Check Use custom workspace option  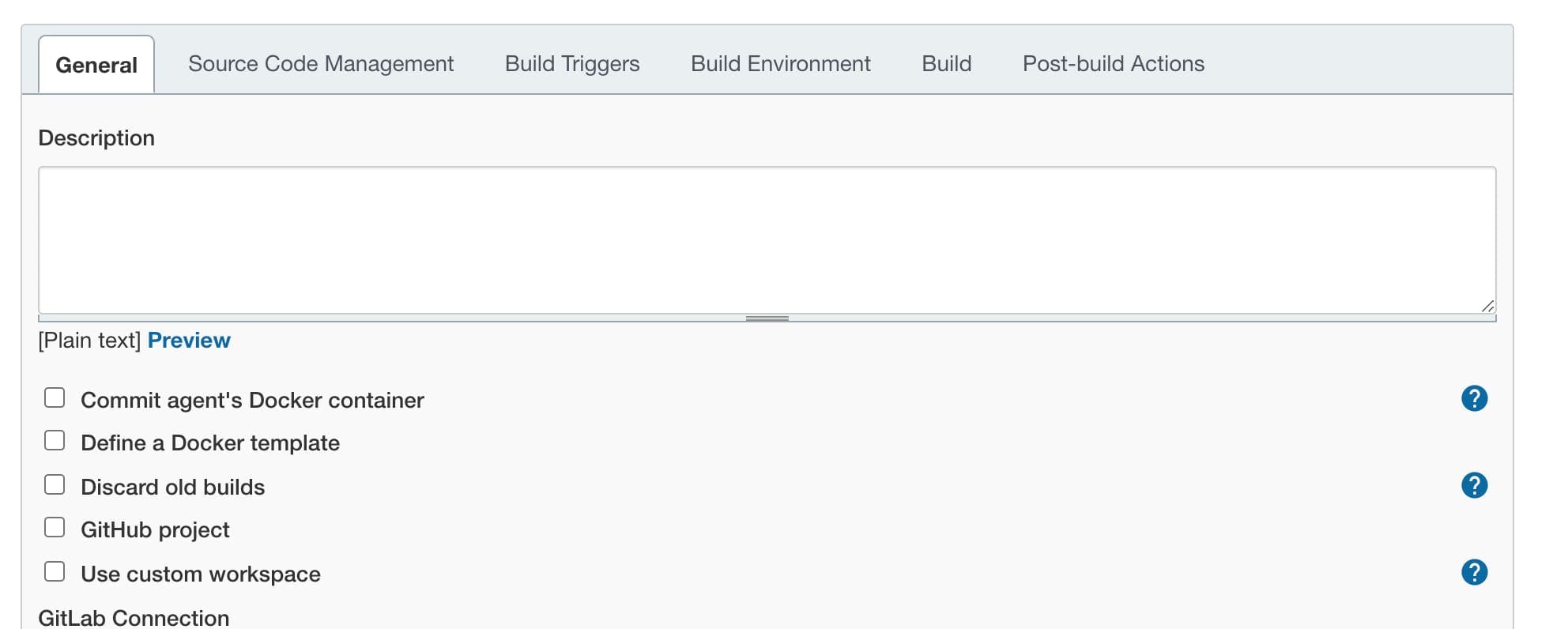[x=55, y=571]
